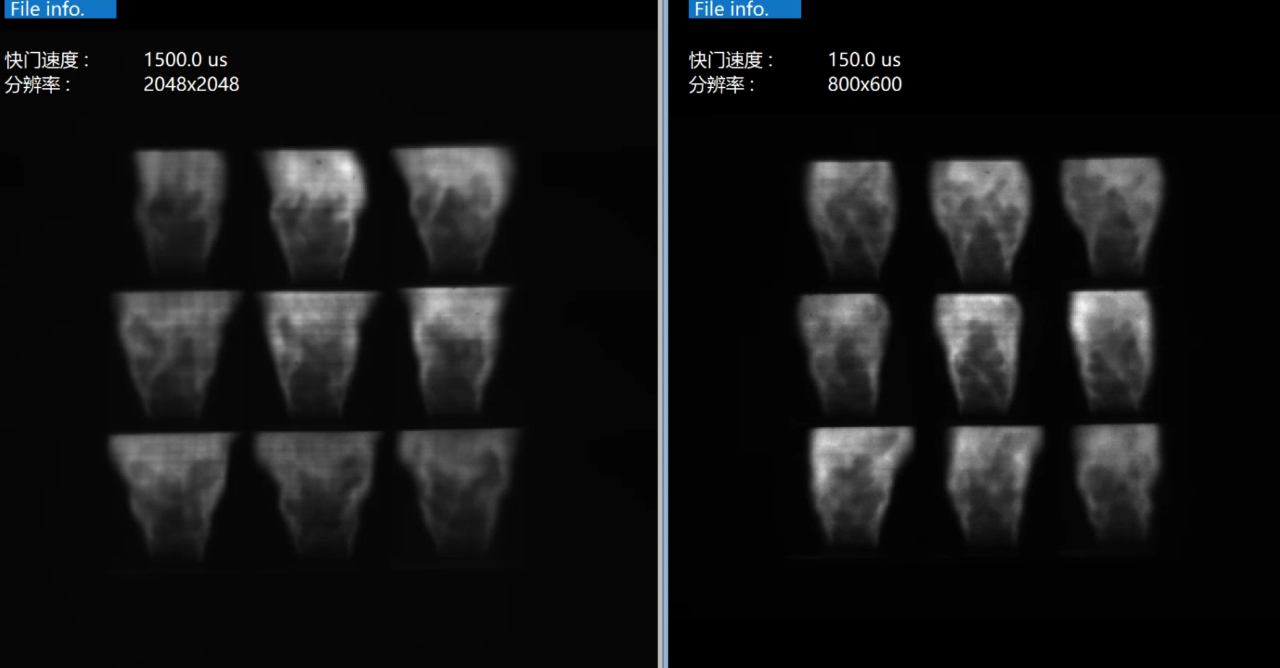The width and height of the screenshot is (1280, 668).
Task: Select the top-left image tile in the right pane
Action: pyautogui.click(x=850, y=218)
